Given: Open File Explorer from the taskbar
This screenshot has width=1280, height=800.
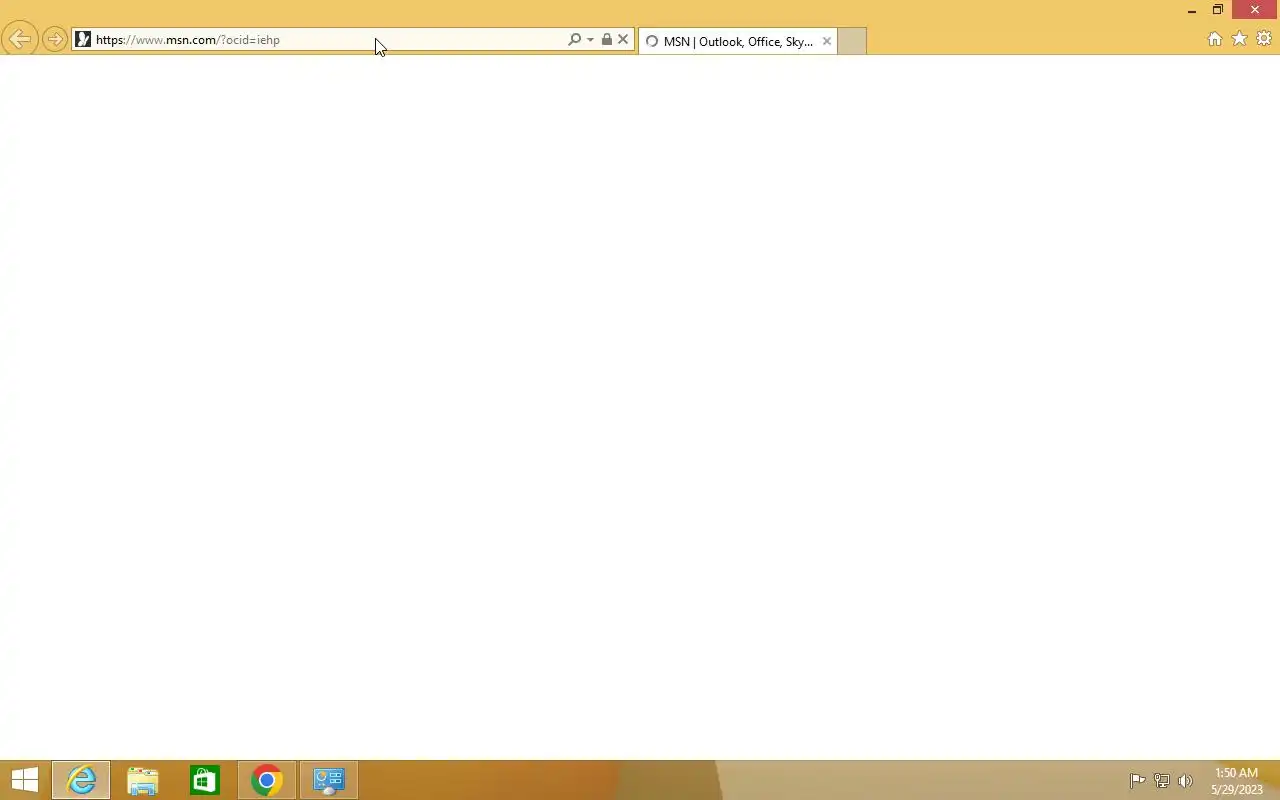Looking at the screenshot, I should point(143,780).
